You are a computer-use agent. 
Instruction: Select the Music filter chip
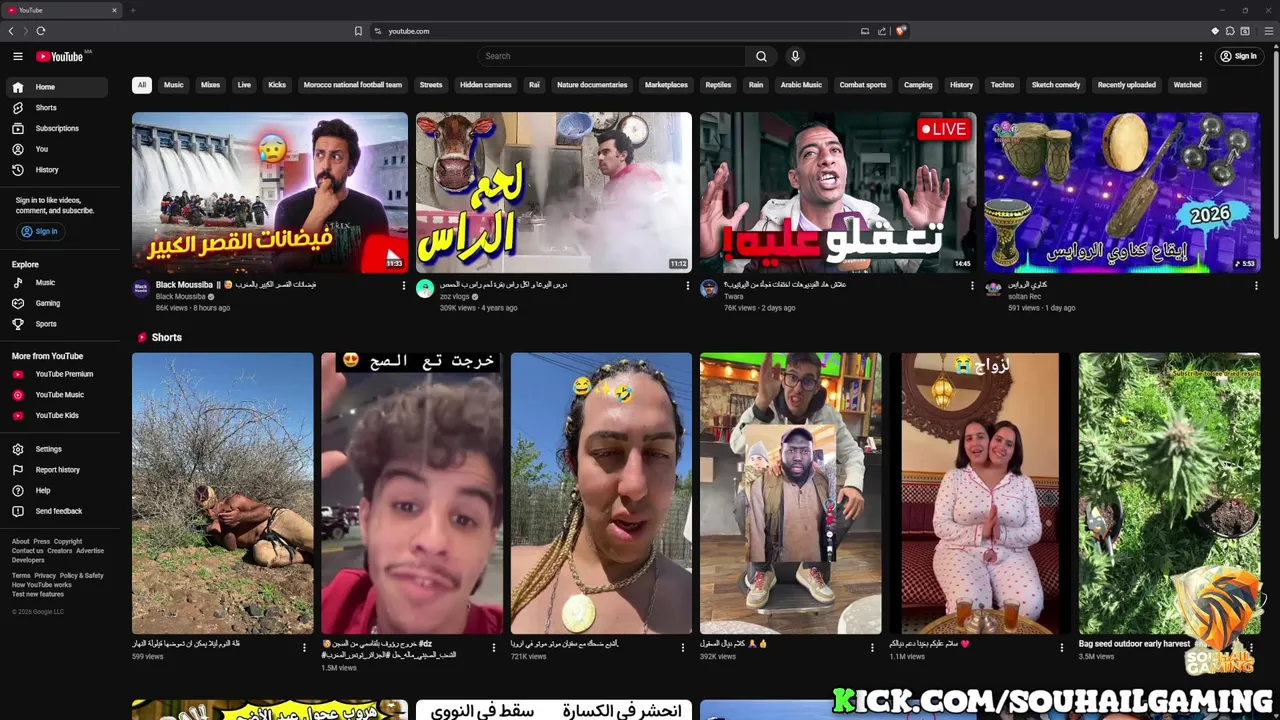(174, 85)
